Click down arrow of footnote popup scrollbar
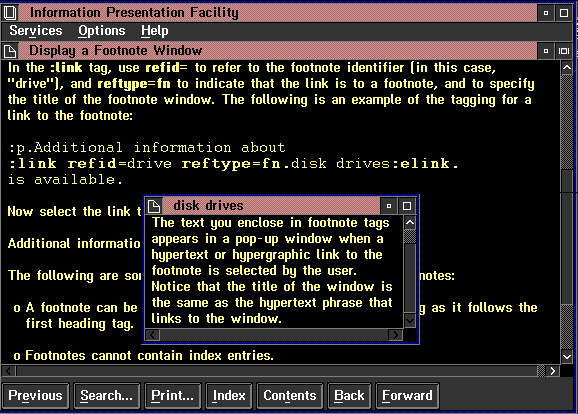This screenshot has width=578, height=414. click(410, 320)
